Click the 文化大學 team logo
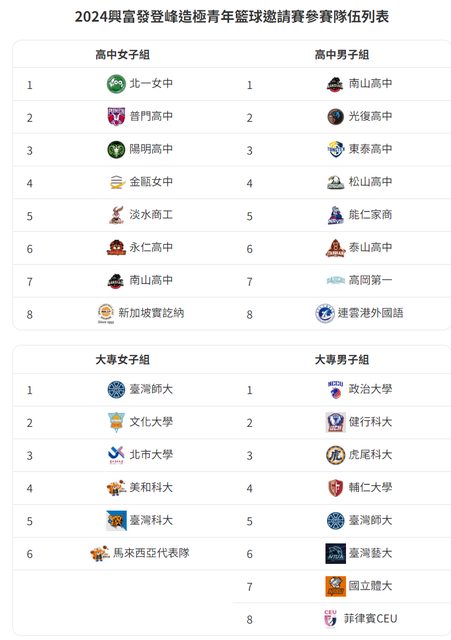This screenshot has height=640, width=451. [x=116, y=422]
